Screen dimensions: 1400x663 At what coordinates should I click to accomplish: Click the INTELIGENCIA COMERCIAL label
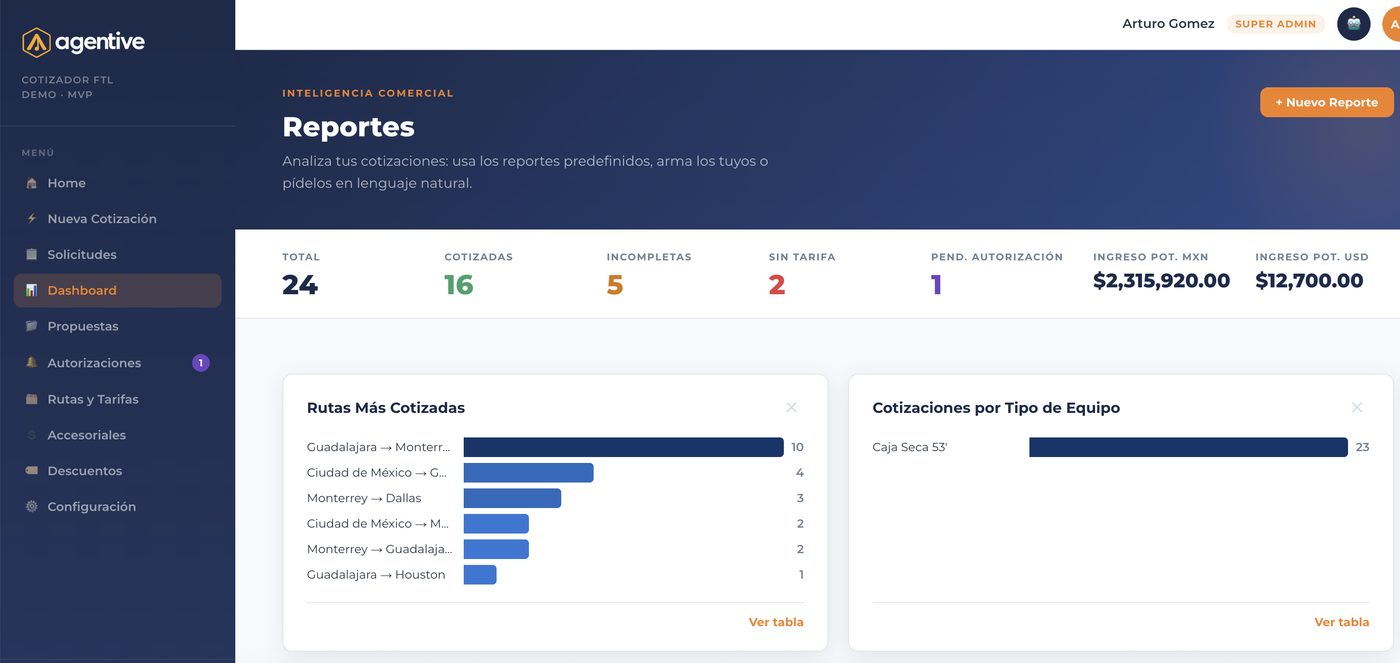368,93
